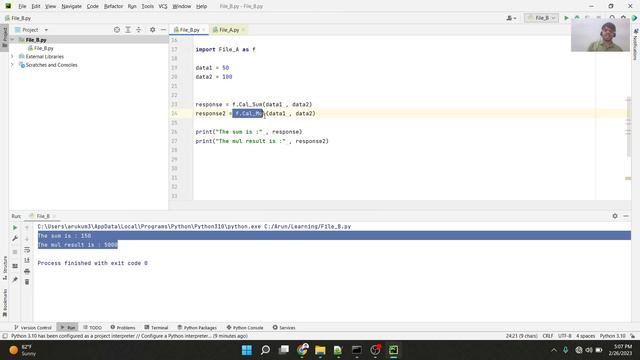The image size is (640, 360).
Task: Clear console output trash icon
Action: pyautogui.click(x=27, y=282)
